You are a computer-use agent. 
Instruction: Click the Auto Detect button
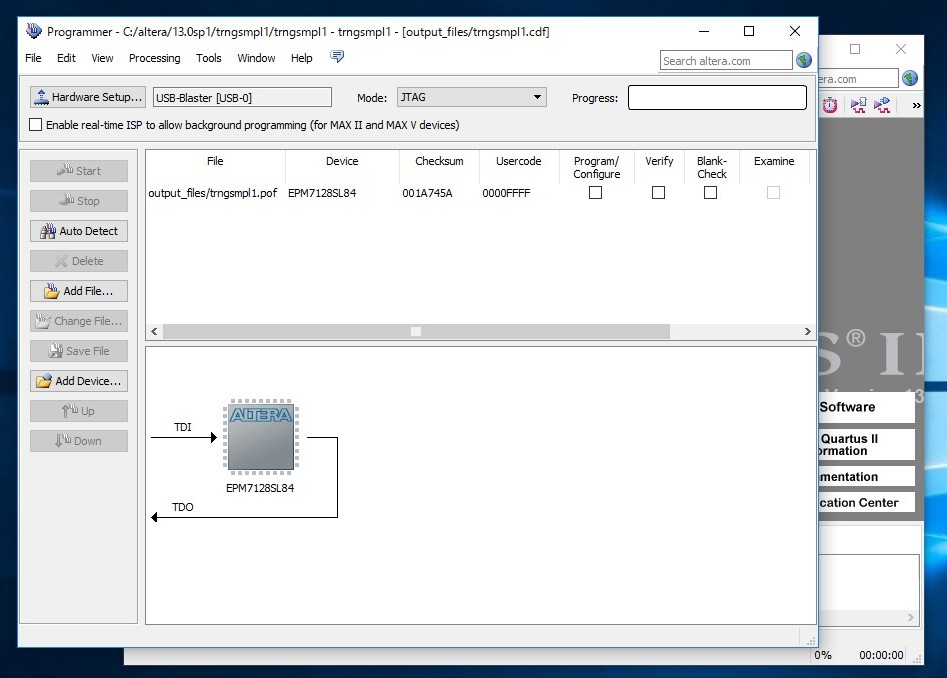click(79, 231)
